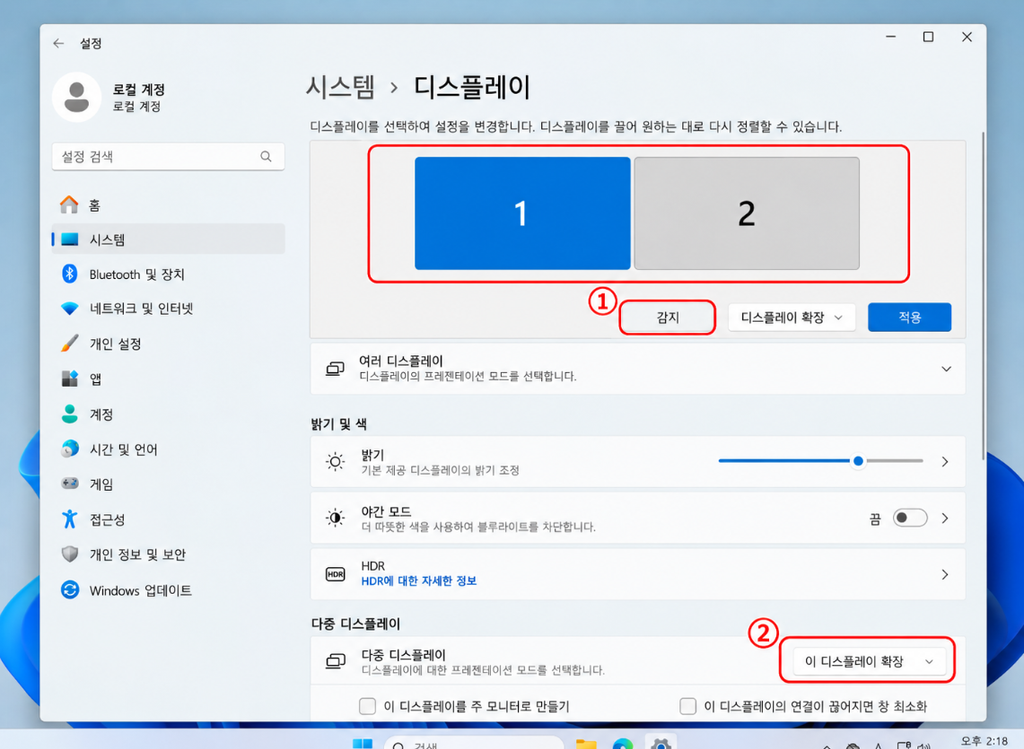Image resolution: width=1024 pixels, height=749 pixels.
Task: Click the settings page vertical scrollbar
Action: [983, 296]
